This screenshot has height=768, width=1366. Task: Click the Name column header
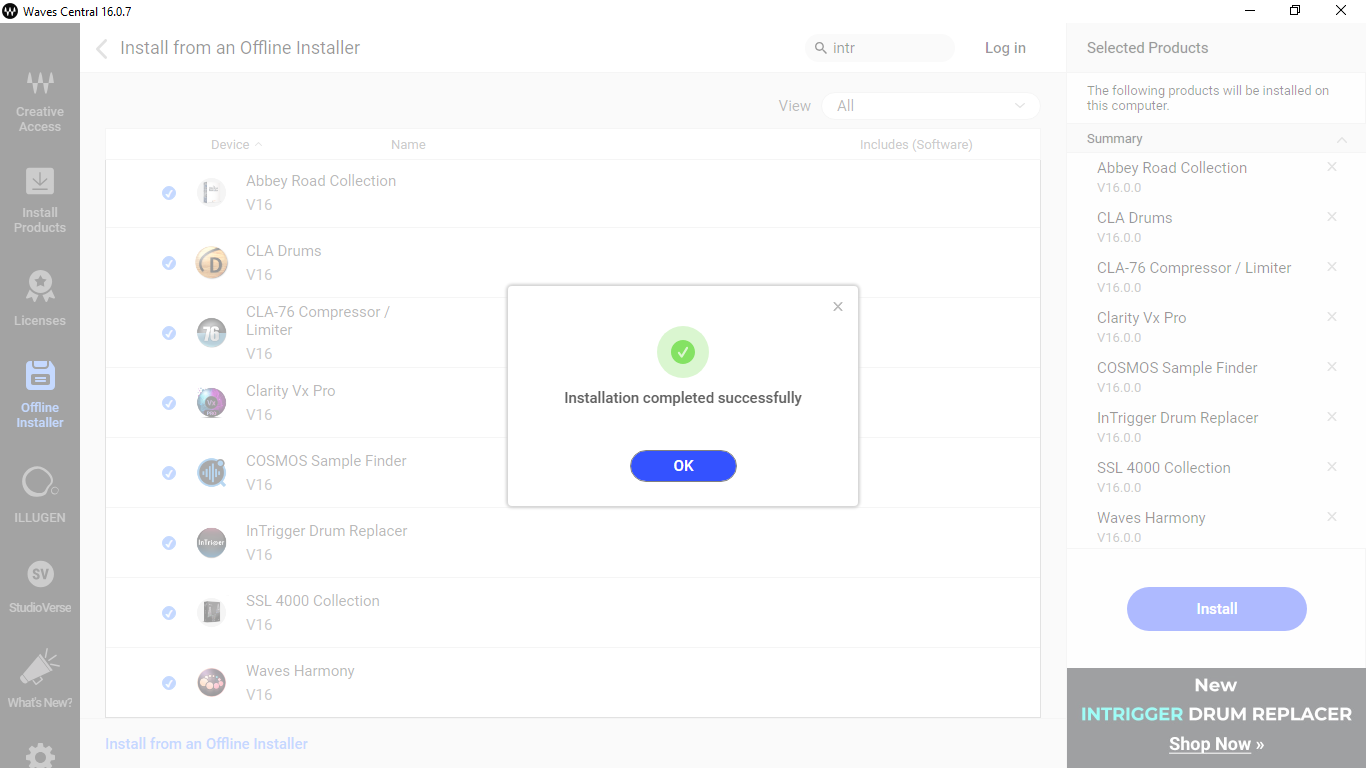(x=408, y=145)
